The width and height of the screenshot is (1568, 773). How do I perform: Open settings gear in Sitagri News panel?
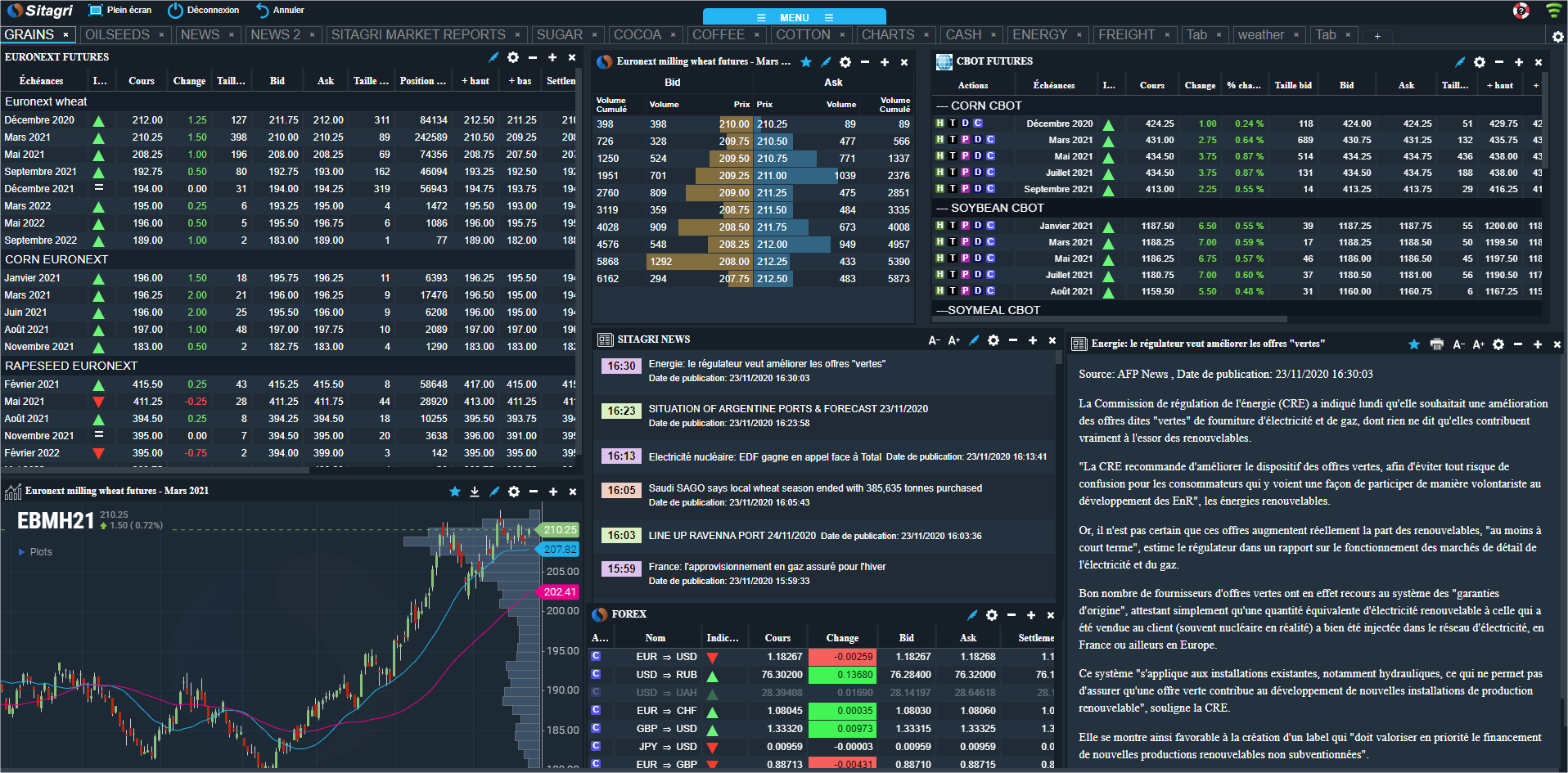pyautogui.click(x=994, y=340)
